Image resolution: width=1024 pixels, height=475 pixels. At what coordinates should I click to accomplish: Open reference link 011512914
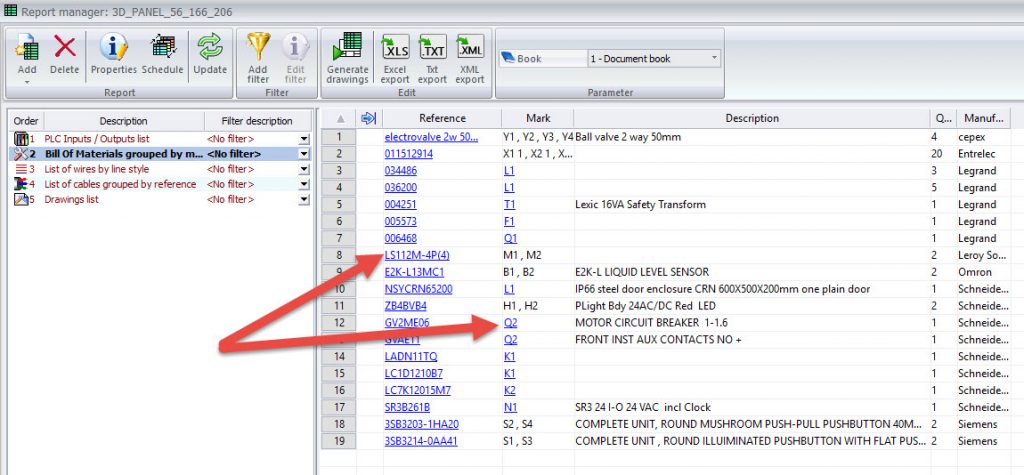click(x=409, y=154)
